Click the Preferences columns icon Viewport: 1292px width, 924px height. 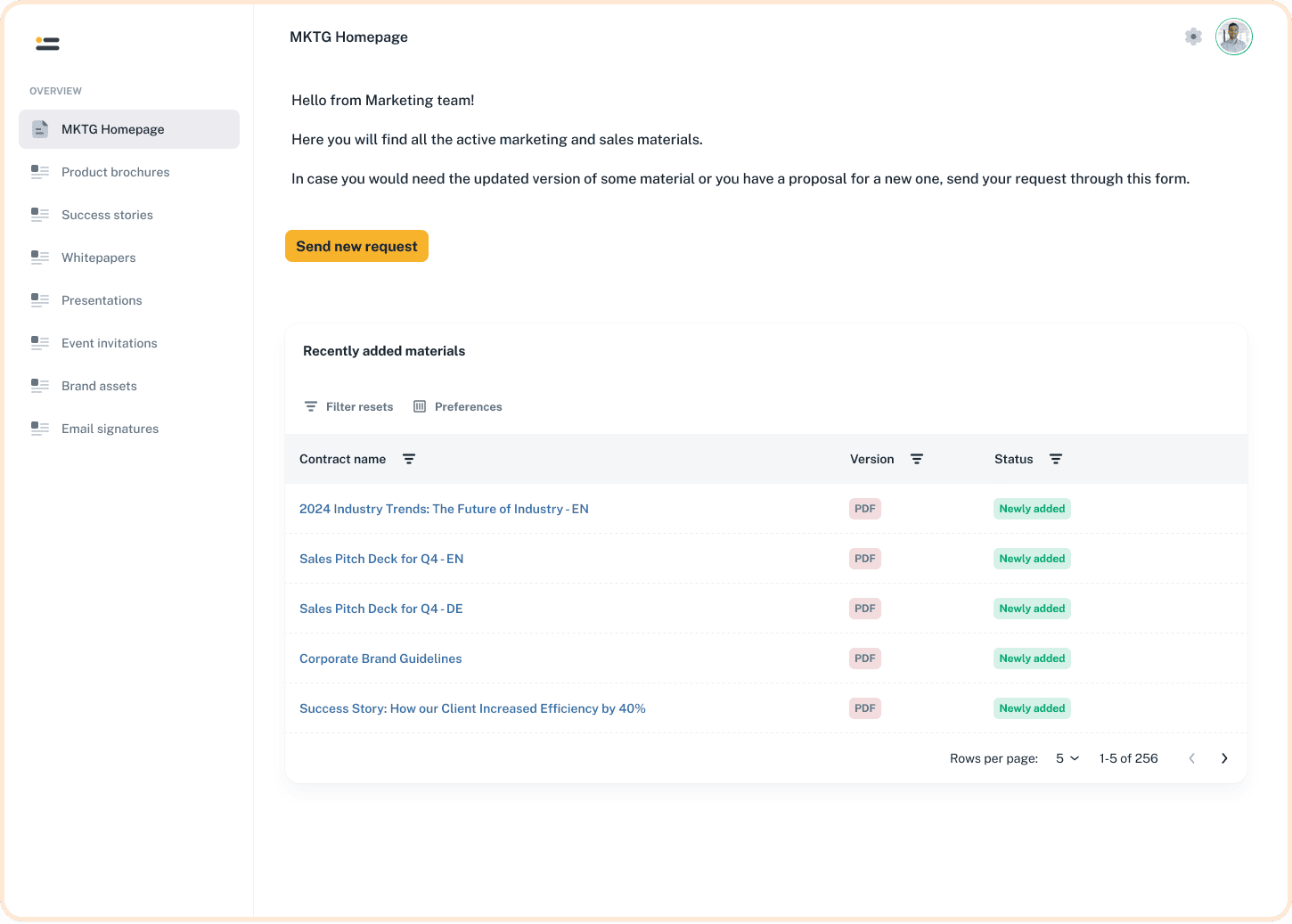coord(420,406)
